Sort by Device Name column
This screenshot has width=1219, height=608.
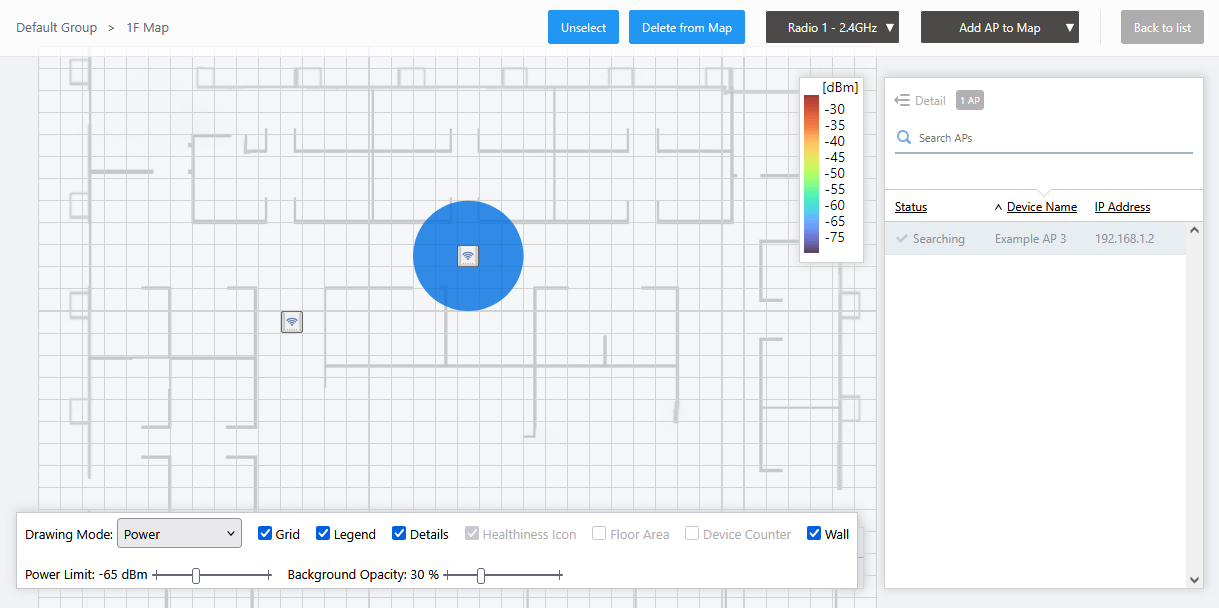point(1041,207)
